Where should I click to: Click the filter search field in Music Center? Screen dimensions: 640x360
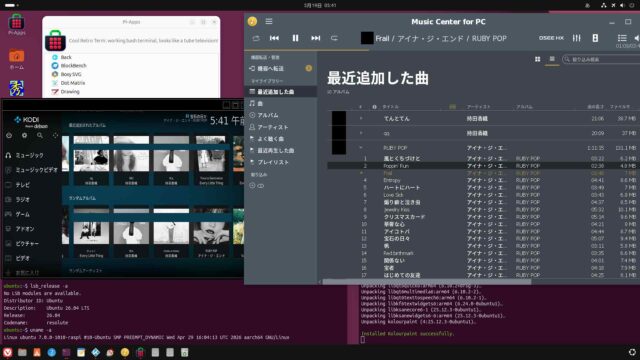click(601, 59)
